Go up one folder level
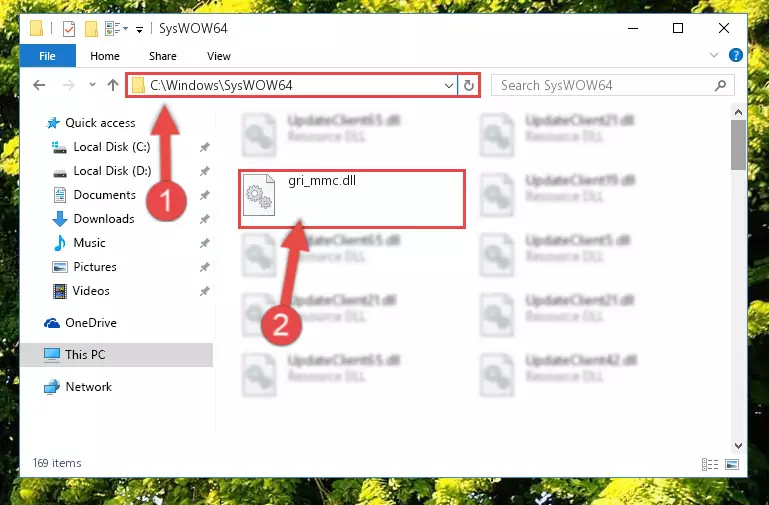769x505 pixels. point(113,85)
